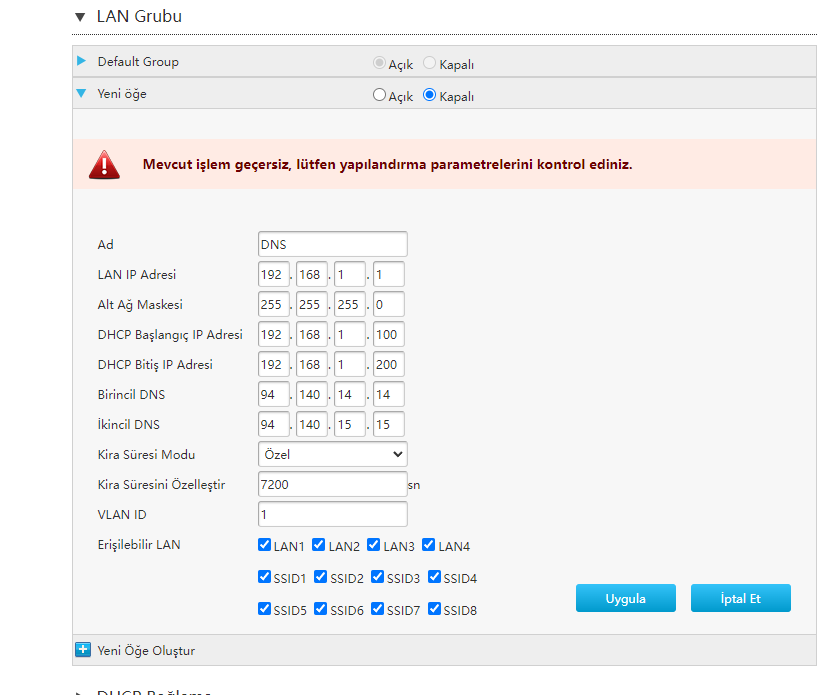This screenshot has height=695, width=835.
Task: Click DHCP Başlangıç IP last octet 100
Action: 389,334
